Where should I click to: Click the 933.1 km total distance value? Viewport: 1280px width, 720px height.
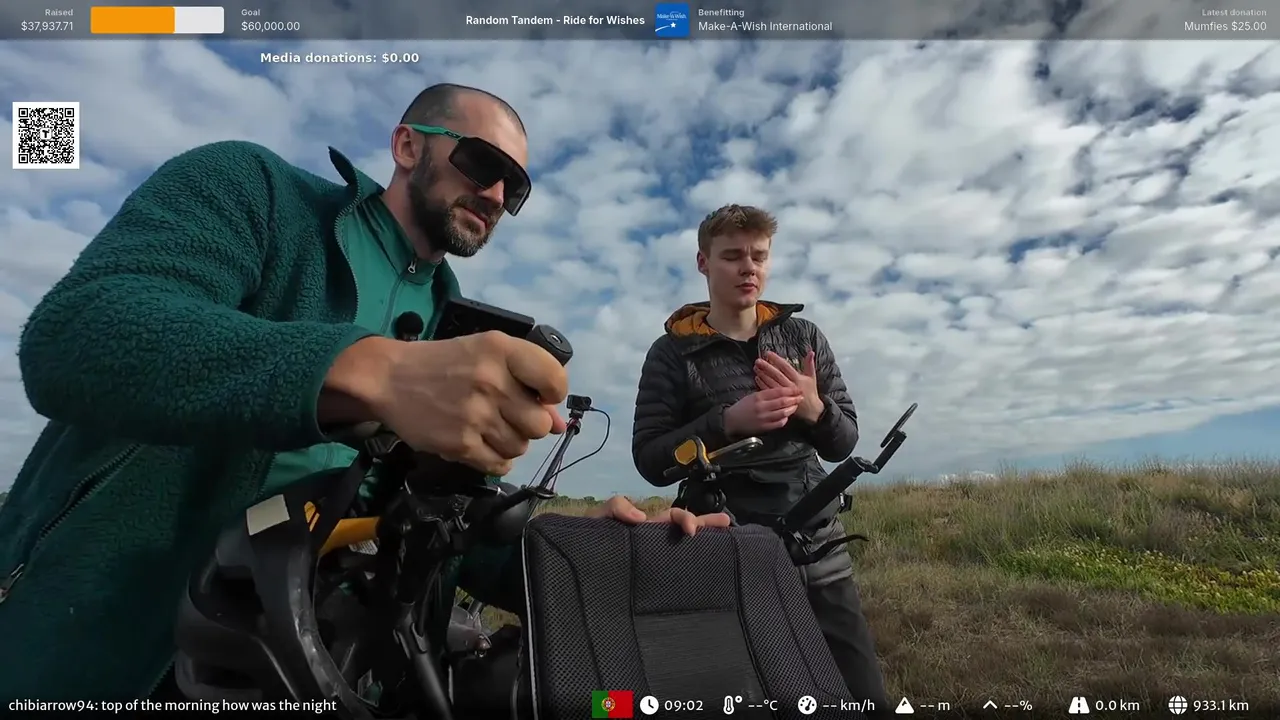coord(1221,705)
